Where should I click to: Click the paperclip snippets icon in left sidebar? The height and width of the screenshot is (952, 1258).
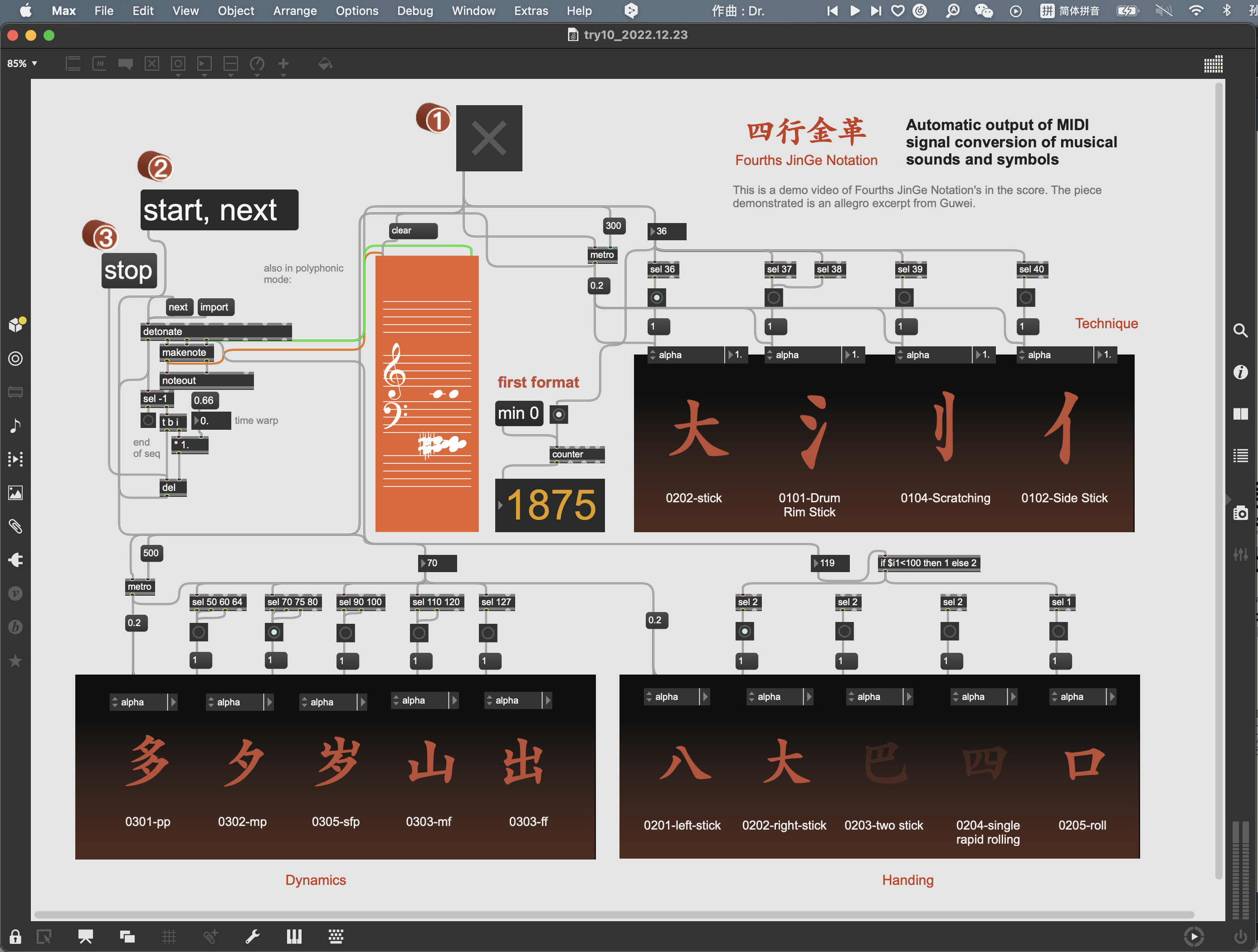tap(15, 526)
